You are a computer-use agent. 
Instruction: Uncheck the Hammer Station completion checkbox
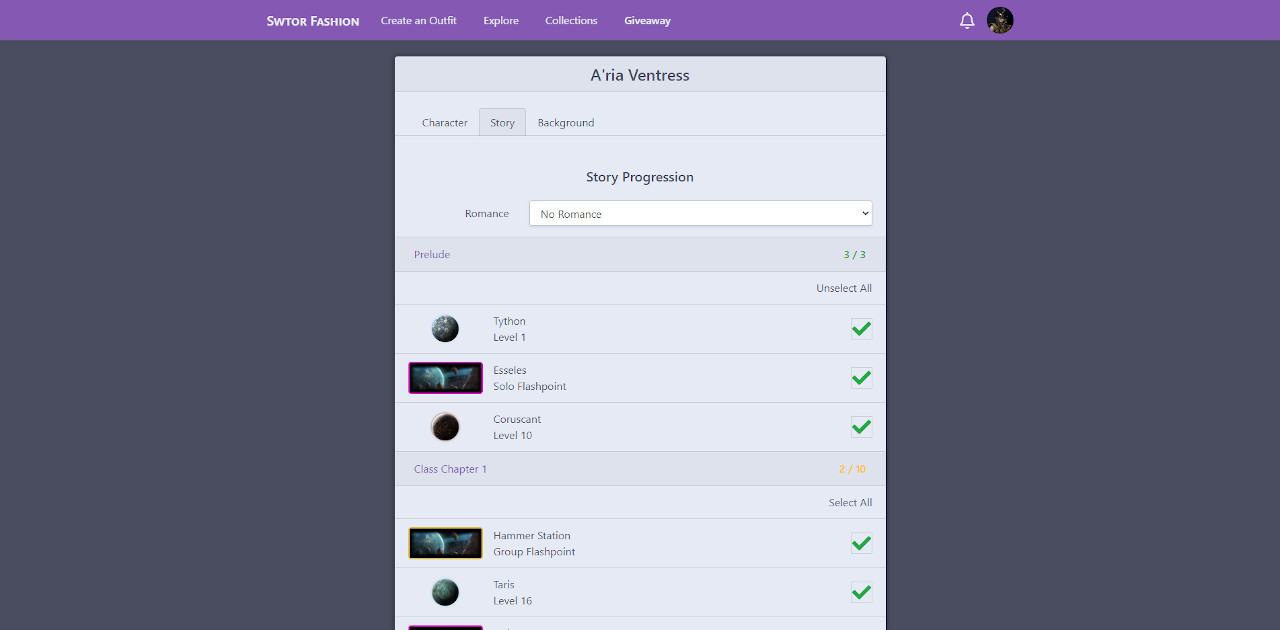pyautogui.click(x=861, y=543)
